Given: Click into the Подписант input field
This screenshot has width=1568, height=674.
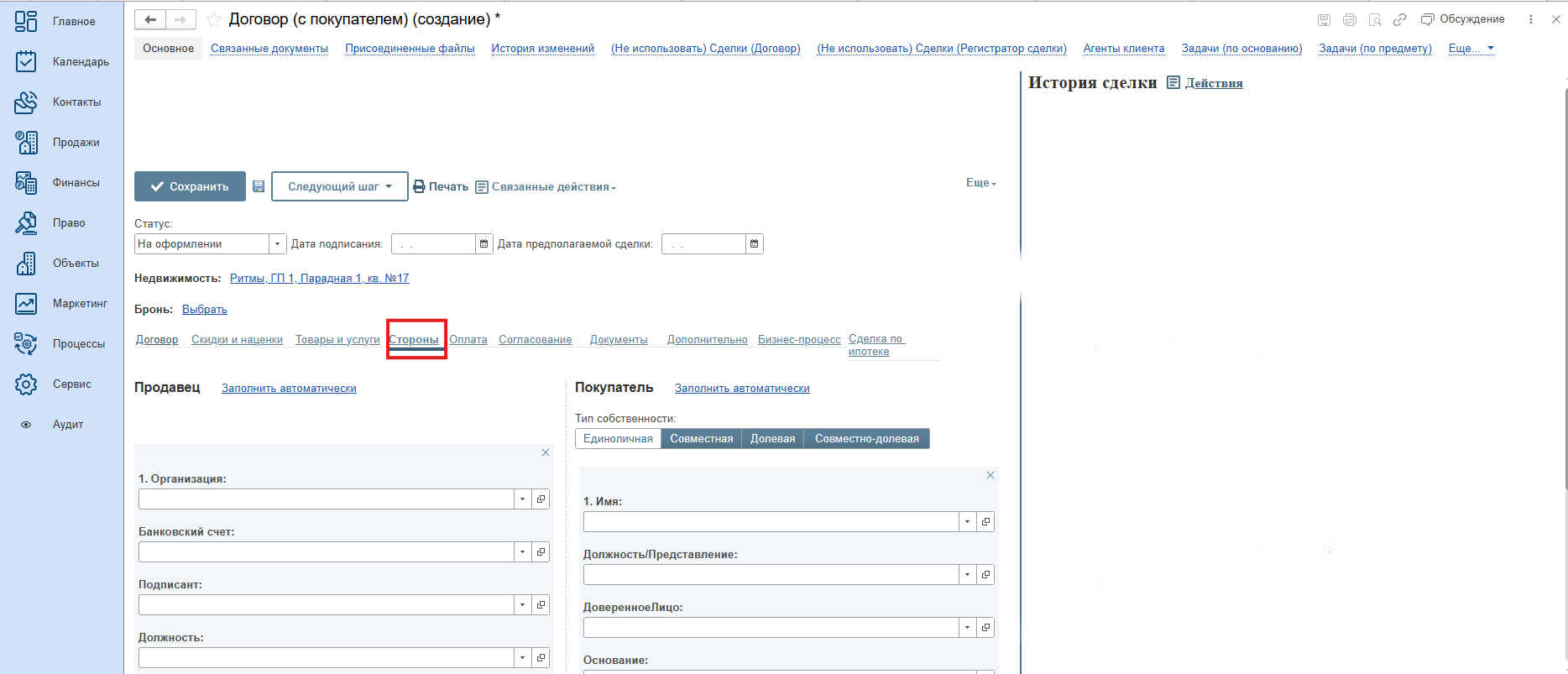Looking at the screenshot, I should coord(326,605).
